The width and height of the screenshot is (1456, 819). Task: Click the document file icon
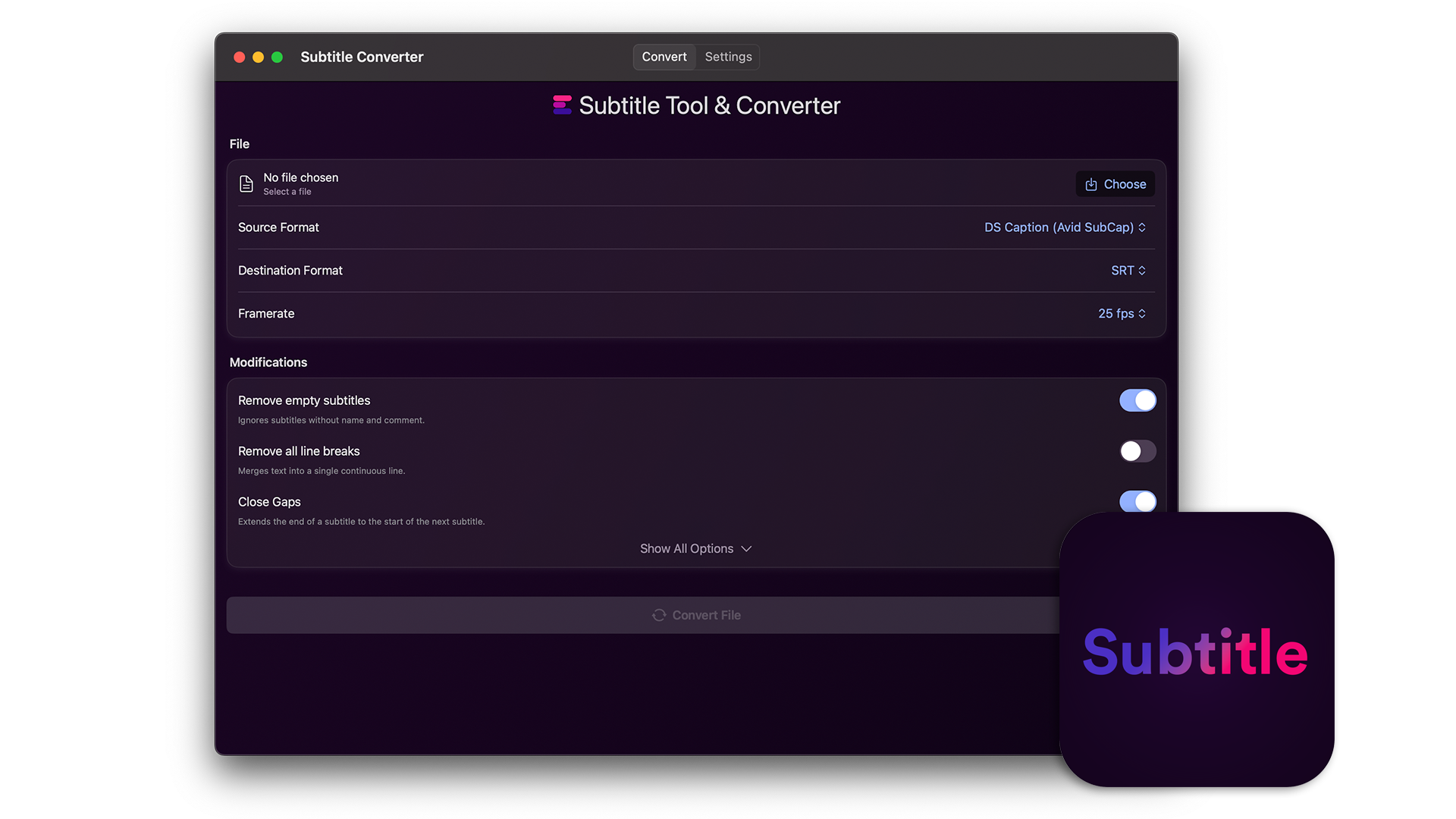coord(246,184)
